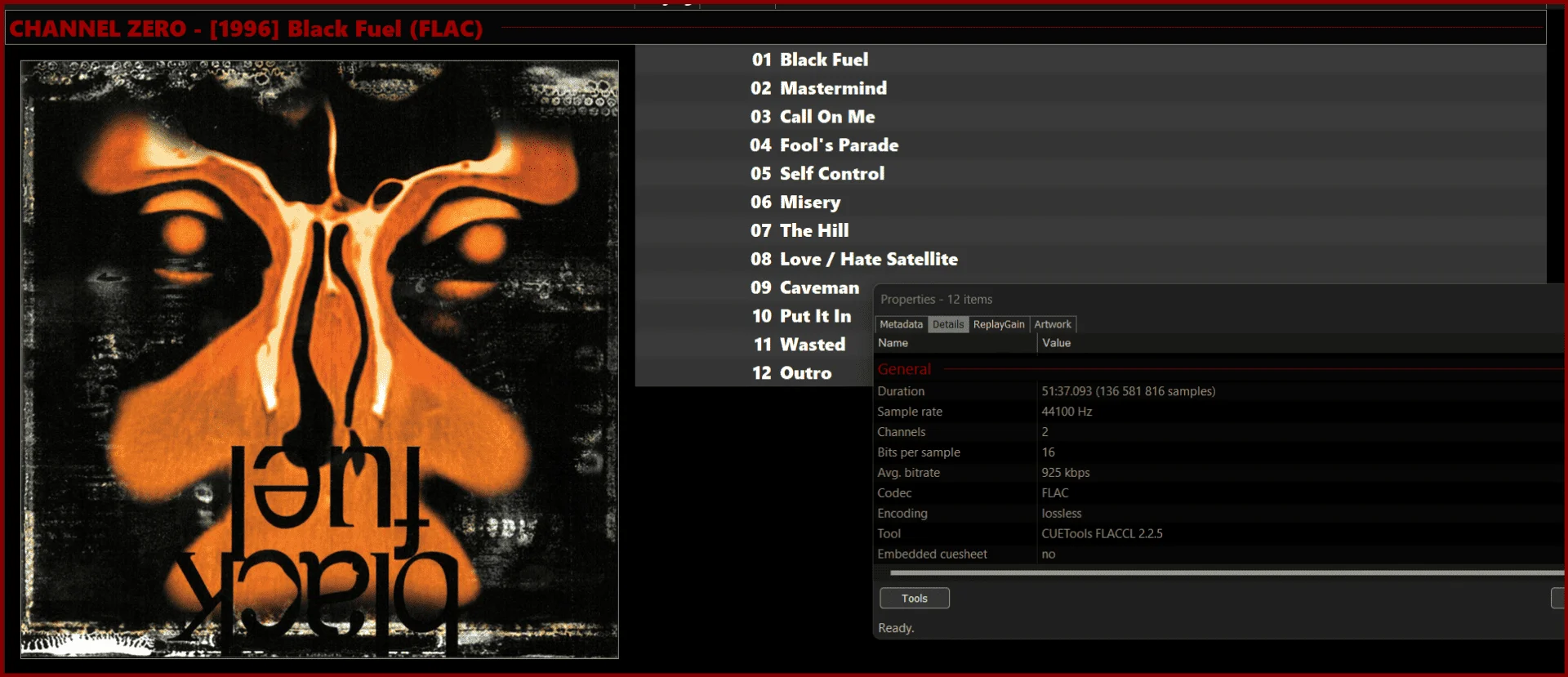1568x677 pixels.
Task: Select the Tool property row
Action: [1220, 534]
